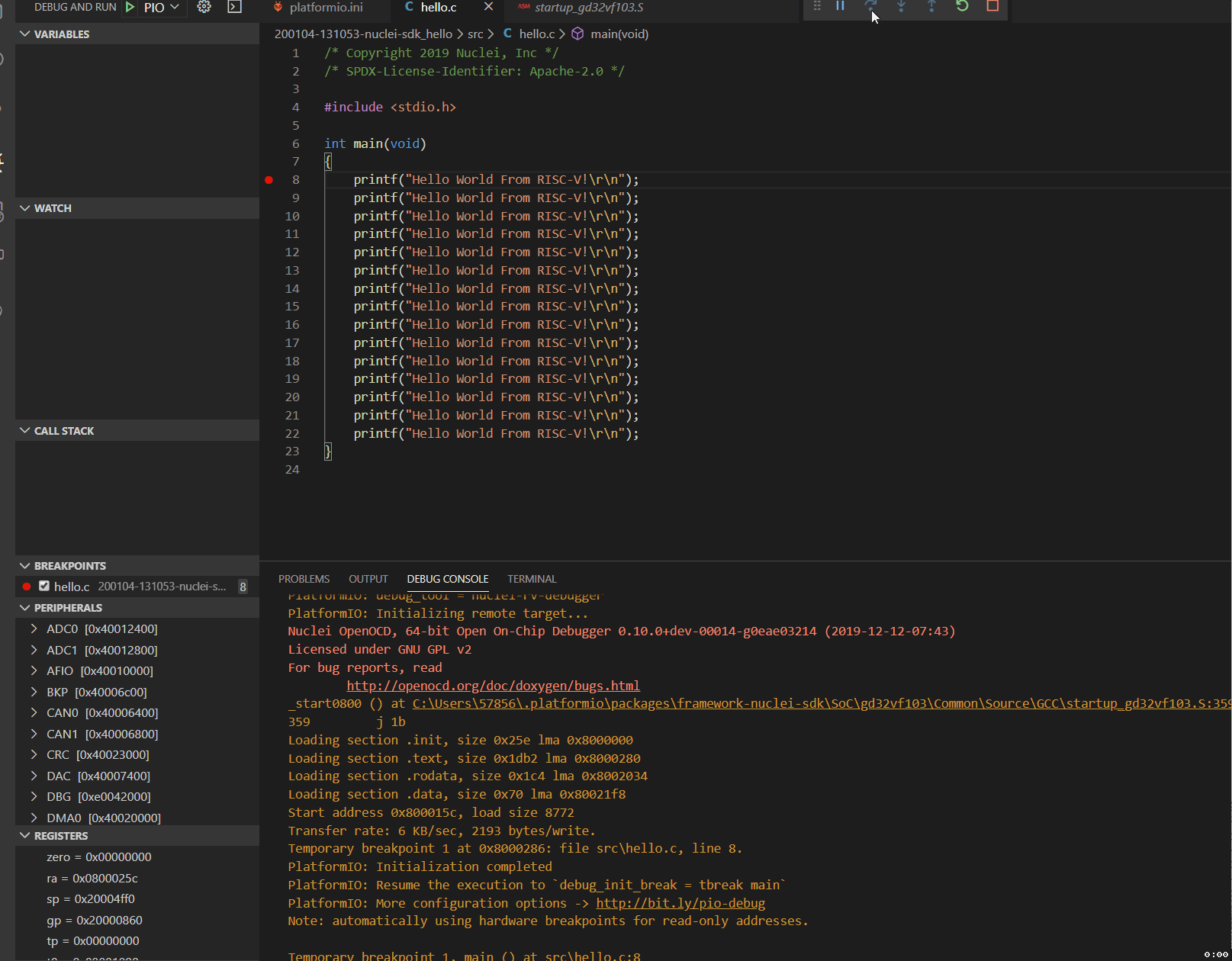Place cursor on '#include <stdio.h>' line
This screenshot has height=961, width=1232.
tap(390, 107)
